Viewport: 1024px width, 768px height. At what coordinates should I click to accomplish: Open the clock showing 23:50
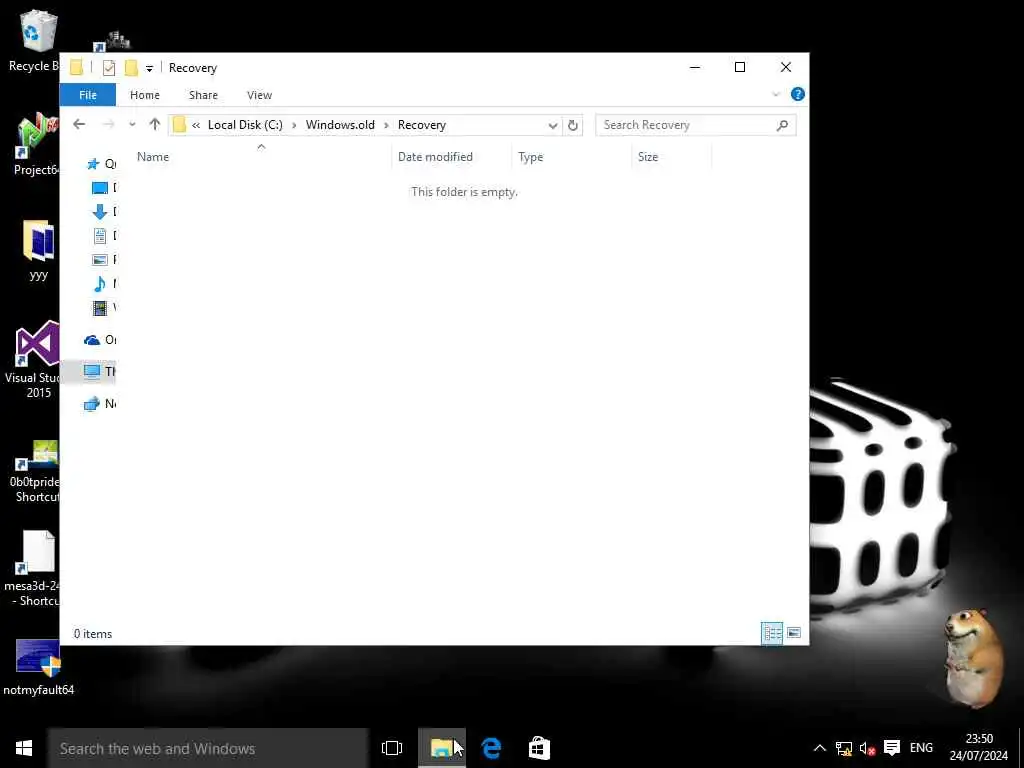979,747
